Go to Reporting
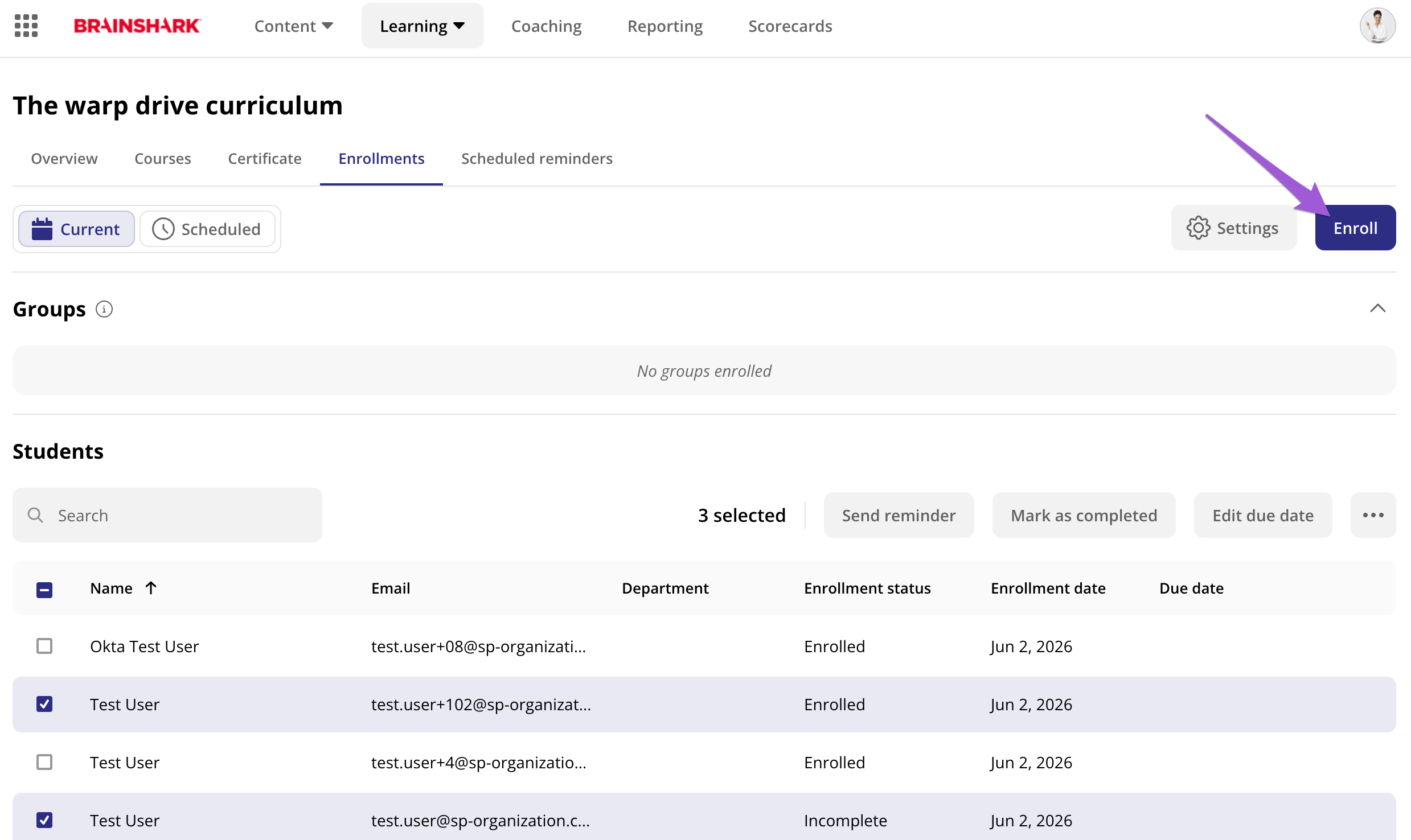 click(665, 26)
